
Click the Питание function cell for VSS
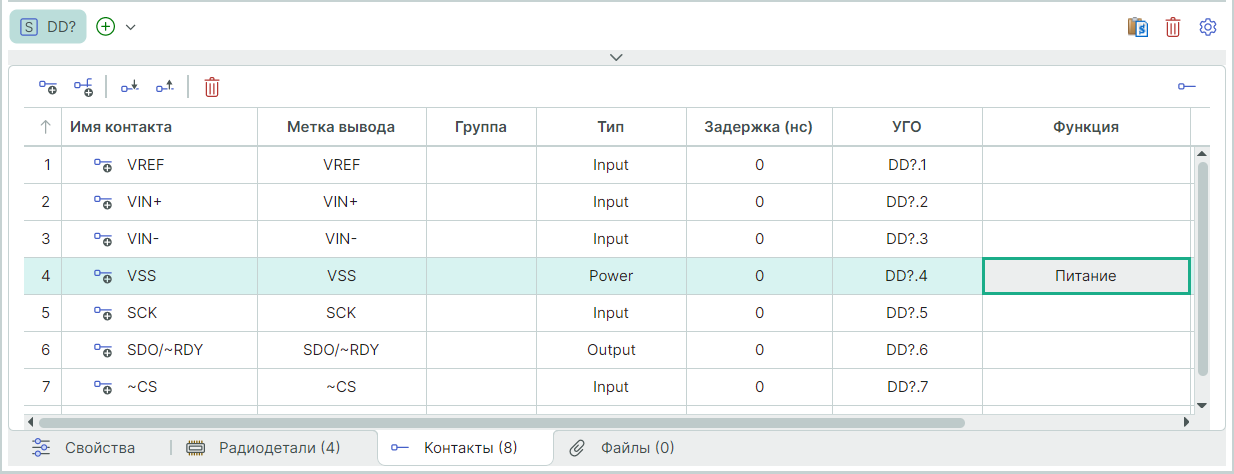(x=1086, y=276)
